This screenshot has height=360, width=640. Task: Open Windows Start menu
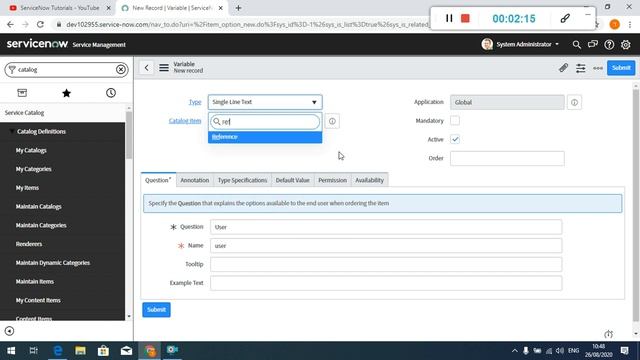(x=11, y=351)
